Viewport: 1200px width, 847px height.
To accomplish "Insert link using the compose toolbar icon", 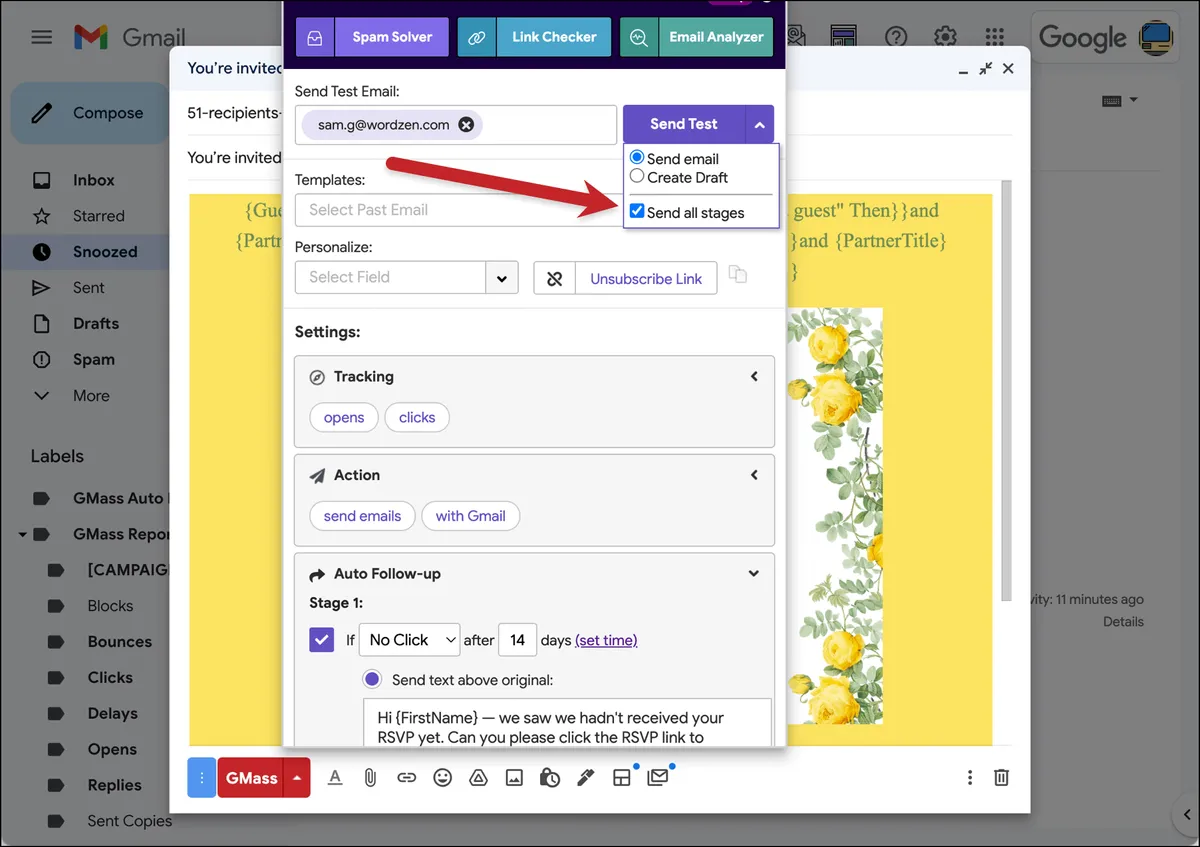I will tap(406, 777).
